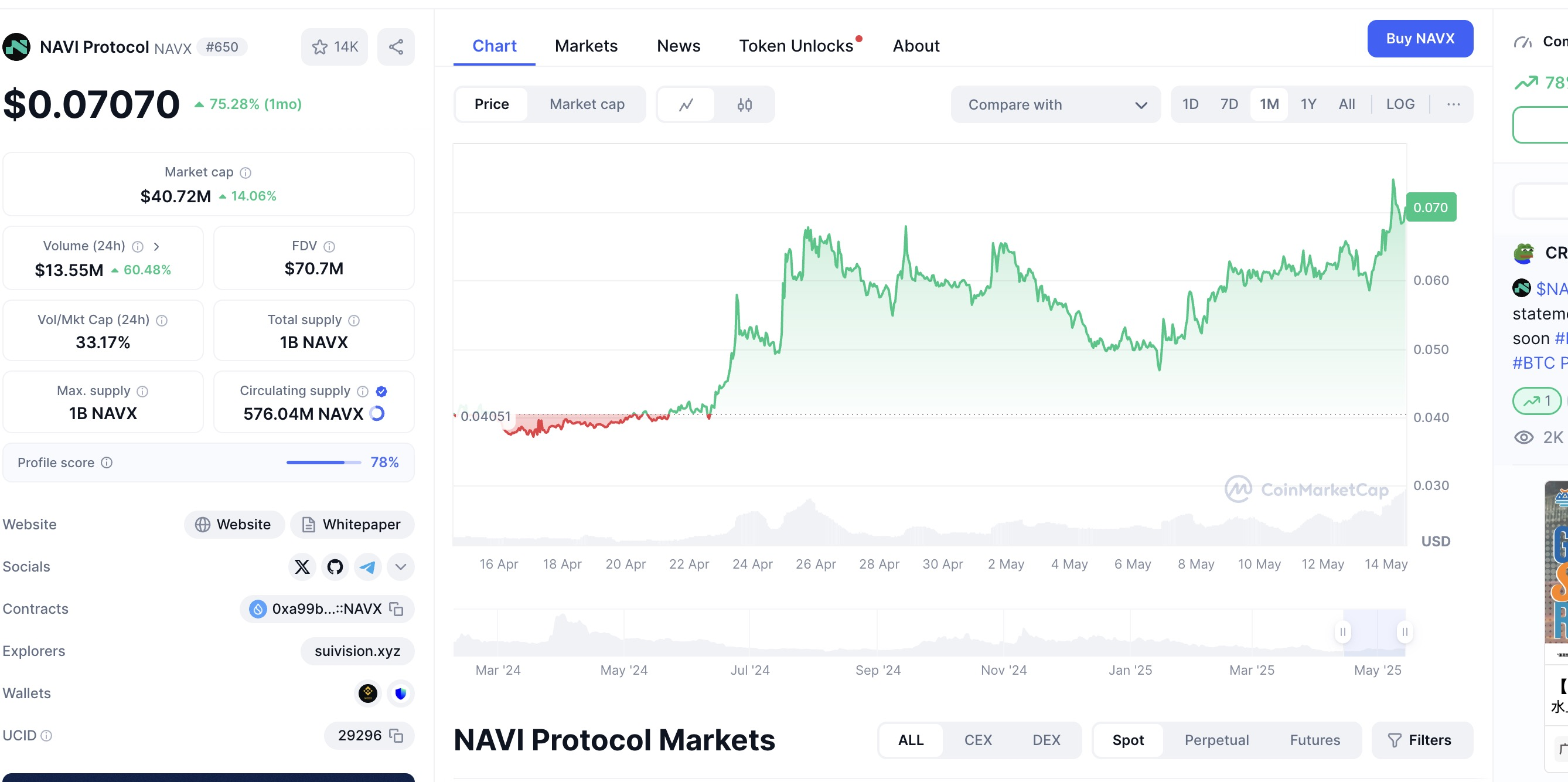Screen dimensions: 1568x782
Task: Click the left range handle on timeline
Action: (x=1343, y=632)
